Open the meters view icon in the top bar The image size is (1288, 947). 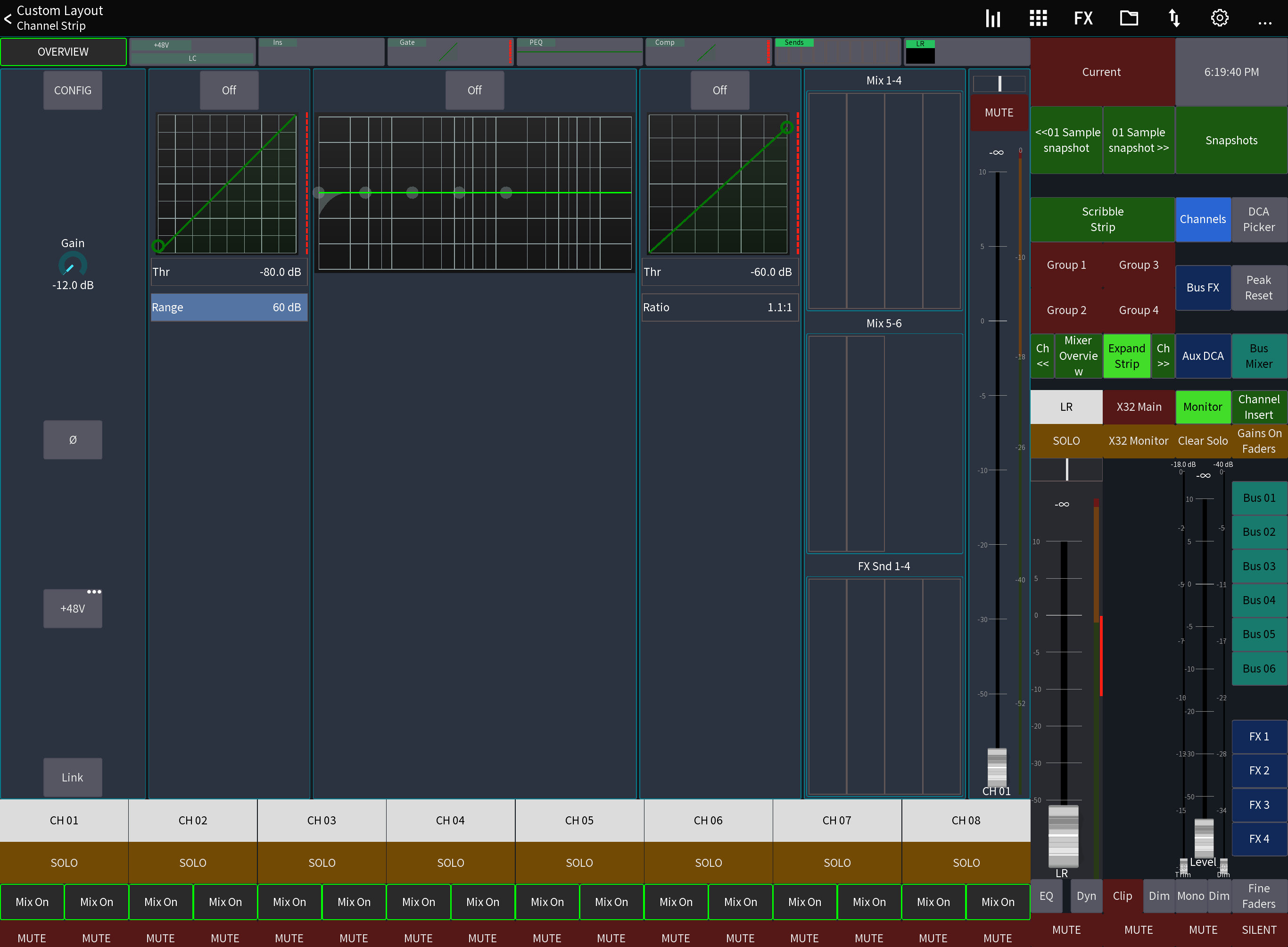click(x=993, y=18)
